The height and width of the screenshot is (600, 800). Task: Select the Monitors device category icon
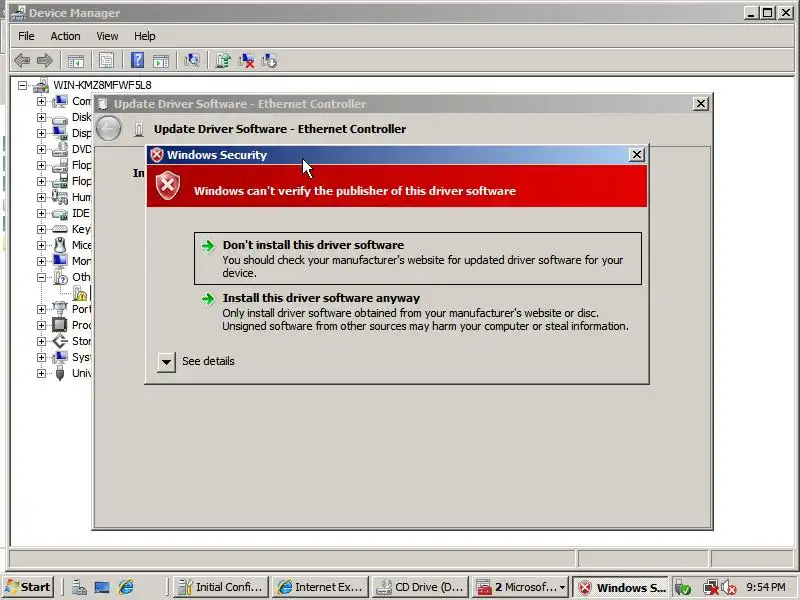pyautogui.click(x=60, y=261)
